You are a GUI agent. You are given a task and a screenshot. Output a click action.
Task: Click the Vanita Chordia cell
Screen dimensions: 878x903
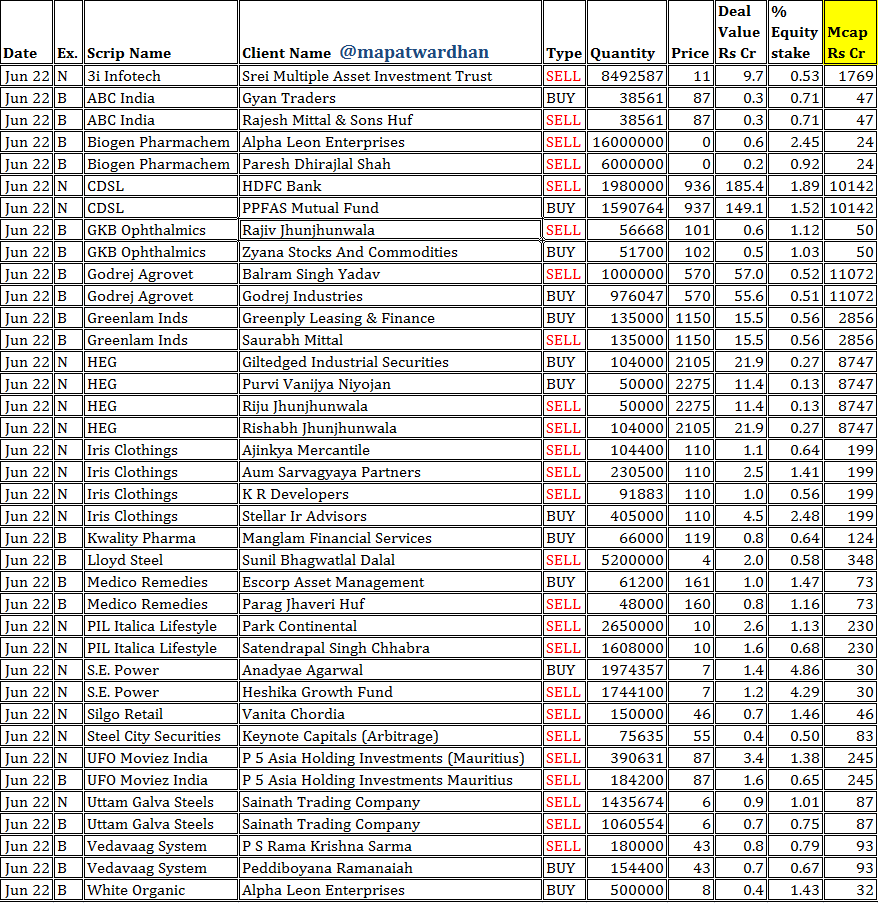390,714
